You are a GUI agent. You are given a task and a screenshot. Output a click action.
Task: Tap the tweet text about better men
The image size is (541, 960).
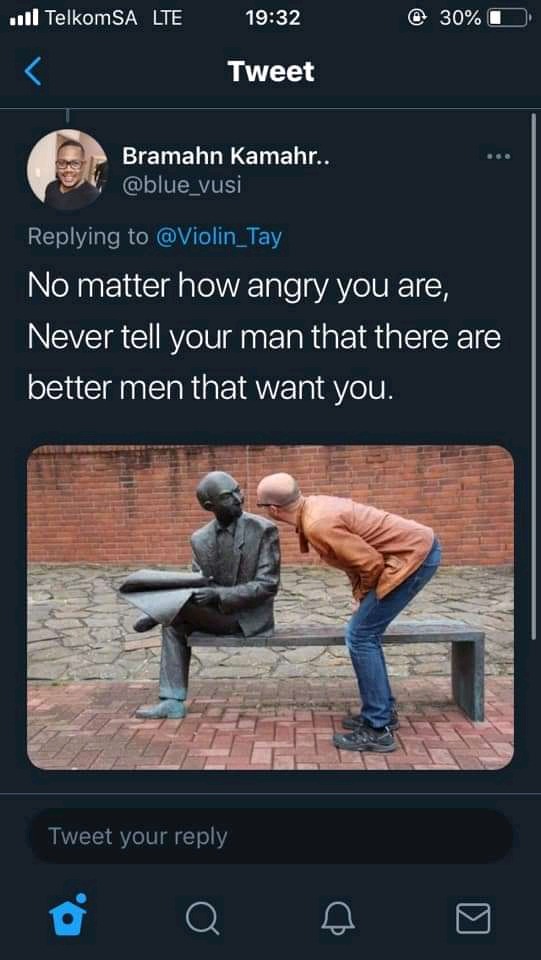pos(264,337)
